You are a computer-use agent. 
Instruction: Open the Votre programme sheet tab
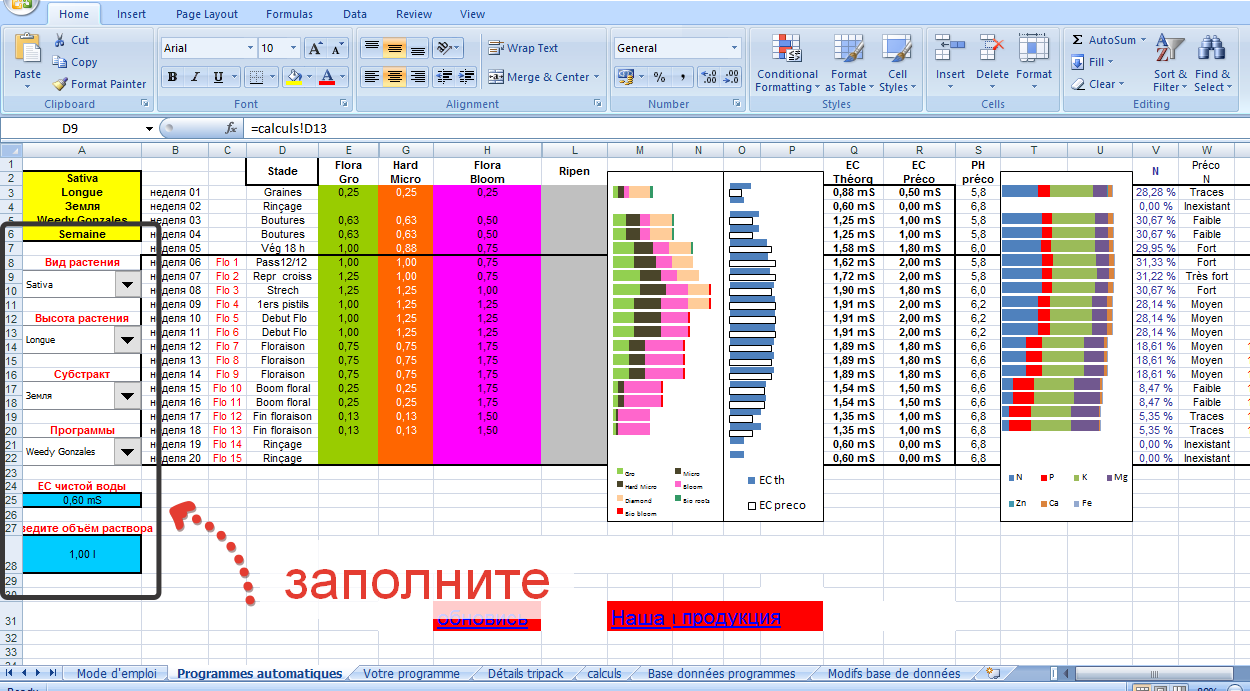click(411, 673)
